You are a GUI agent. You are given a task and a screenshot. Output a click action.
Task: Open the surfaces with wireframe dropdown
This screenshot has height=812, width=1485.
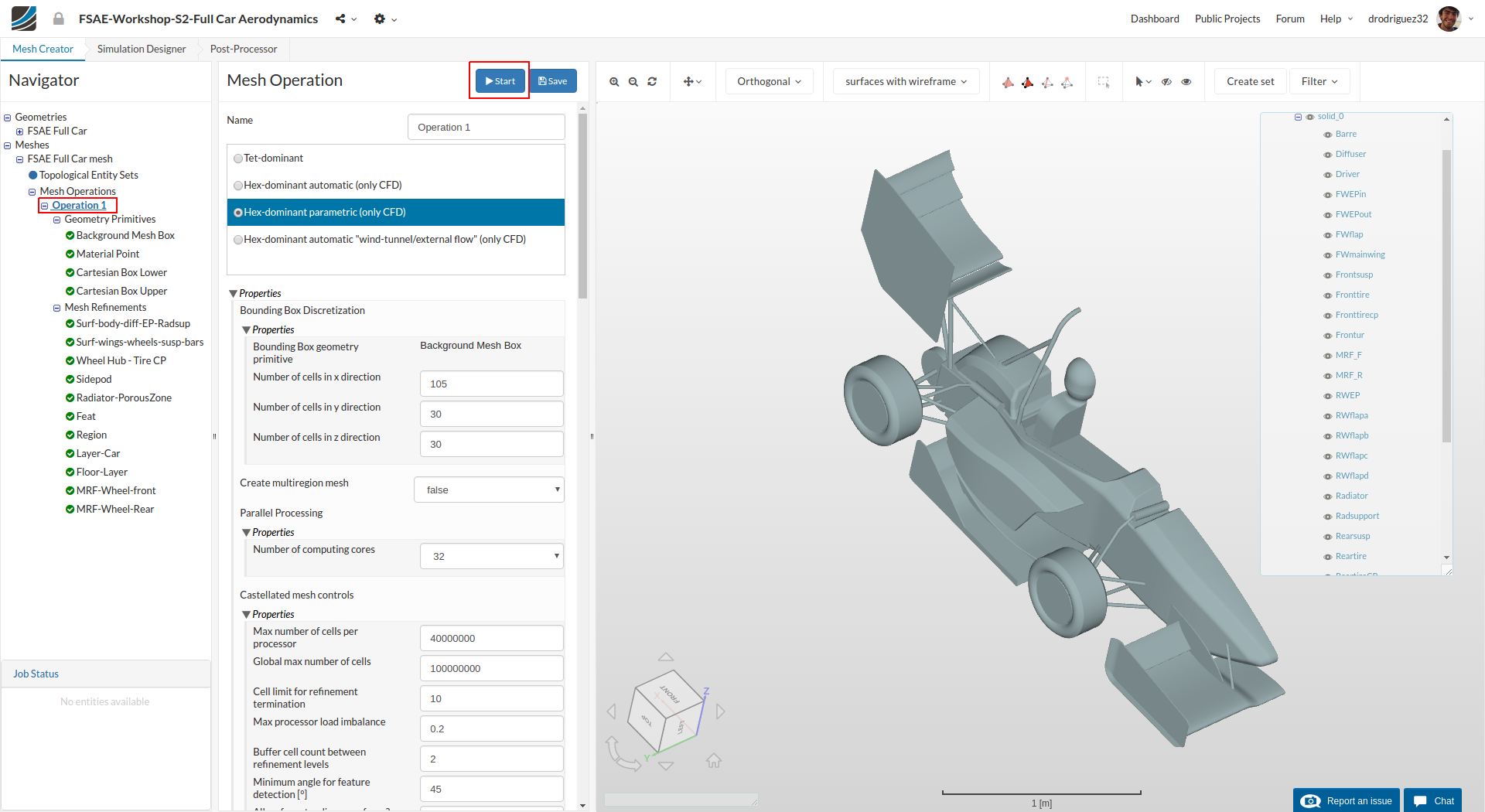[906, 81]
